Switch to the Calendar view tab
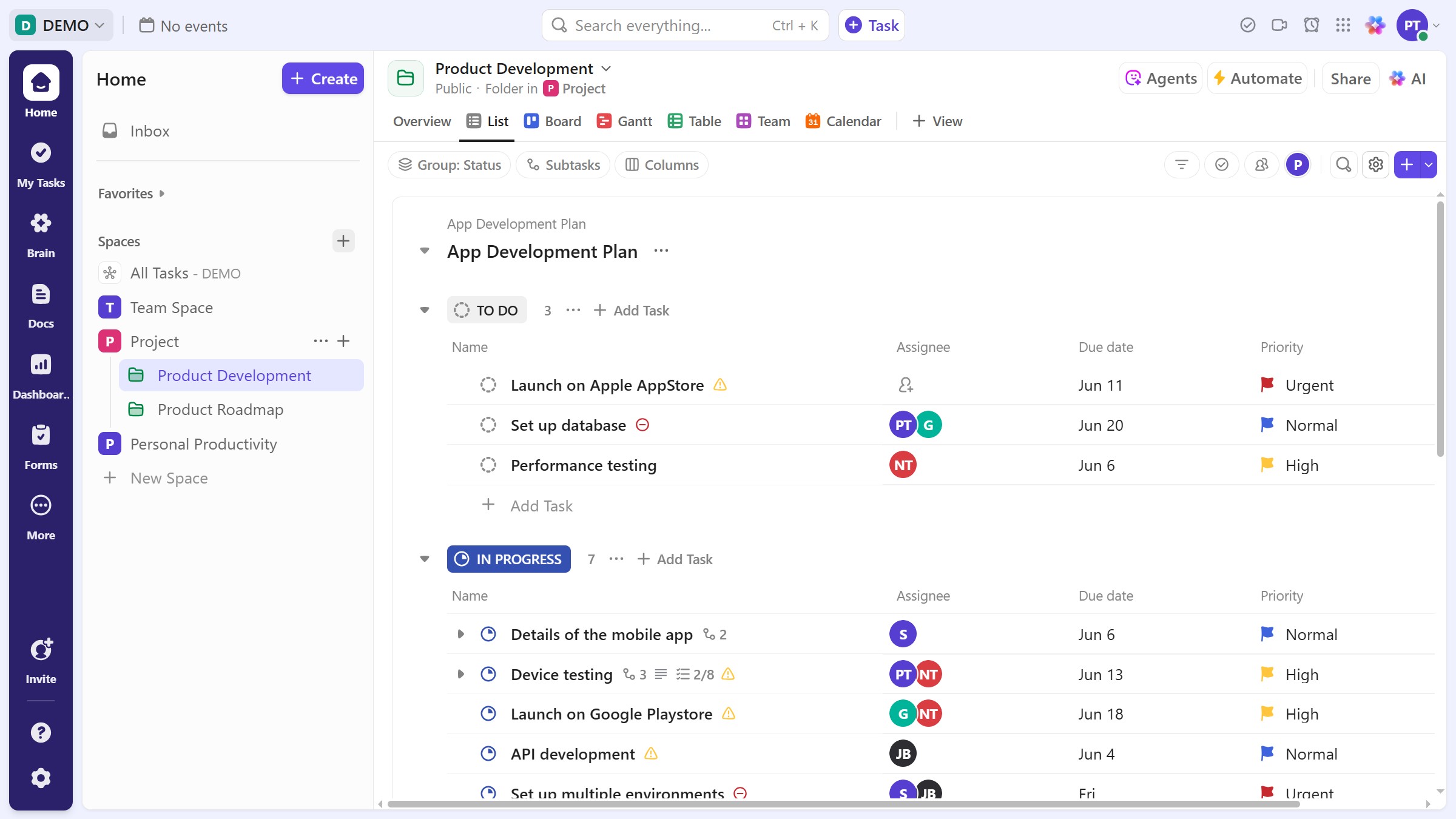Image resolution: width=1456 pixels, height=819 pixels. pyautogui.click(x=843, y=121)
